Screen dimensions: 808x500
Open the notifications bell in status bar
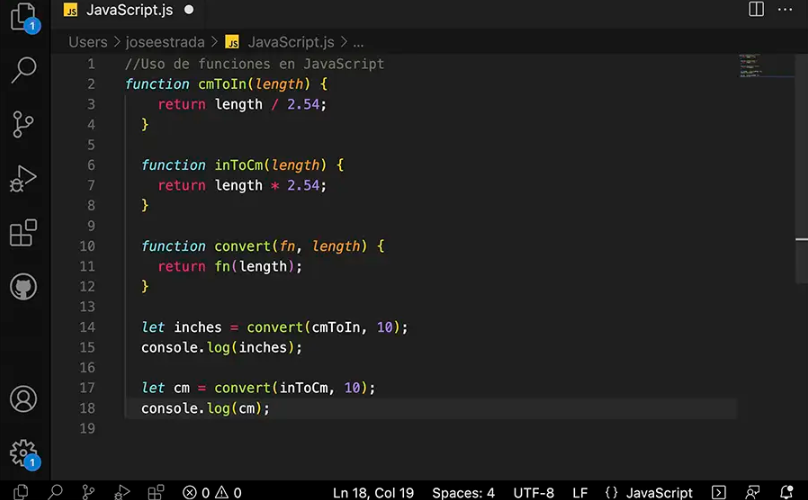tap(786, 492)
